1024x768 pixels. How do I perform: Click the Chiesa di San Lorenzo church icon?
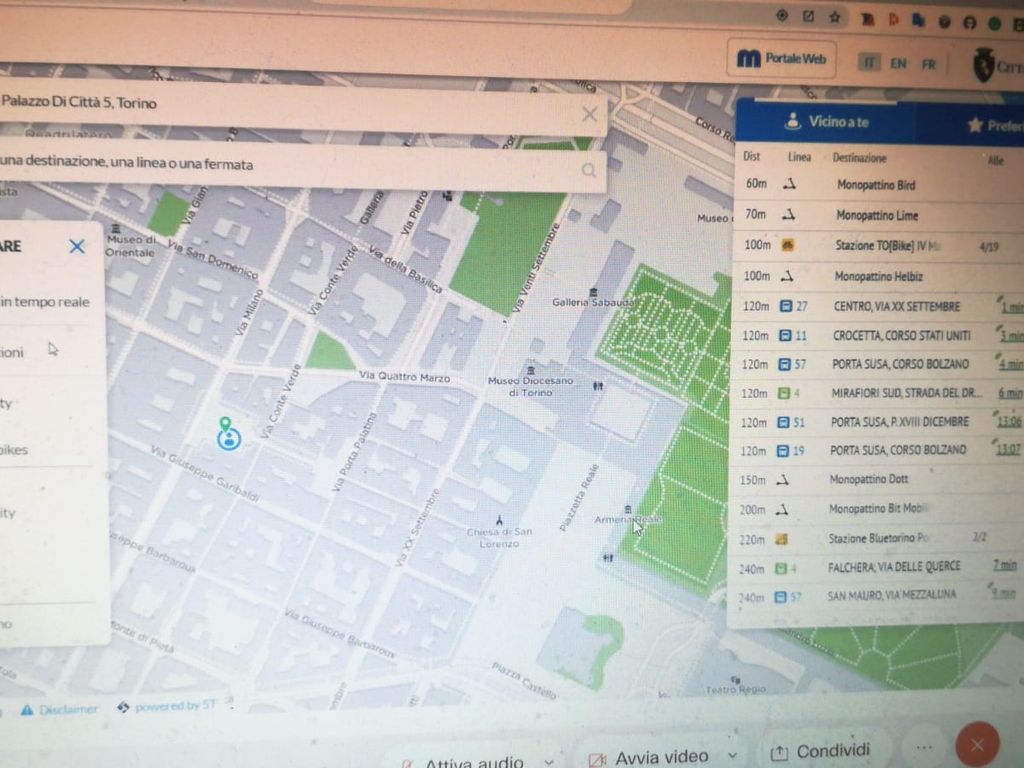click(x=499, y=520)
